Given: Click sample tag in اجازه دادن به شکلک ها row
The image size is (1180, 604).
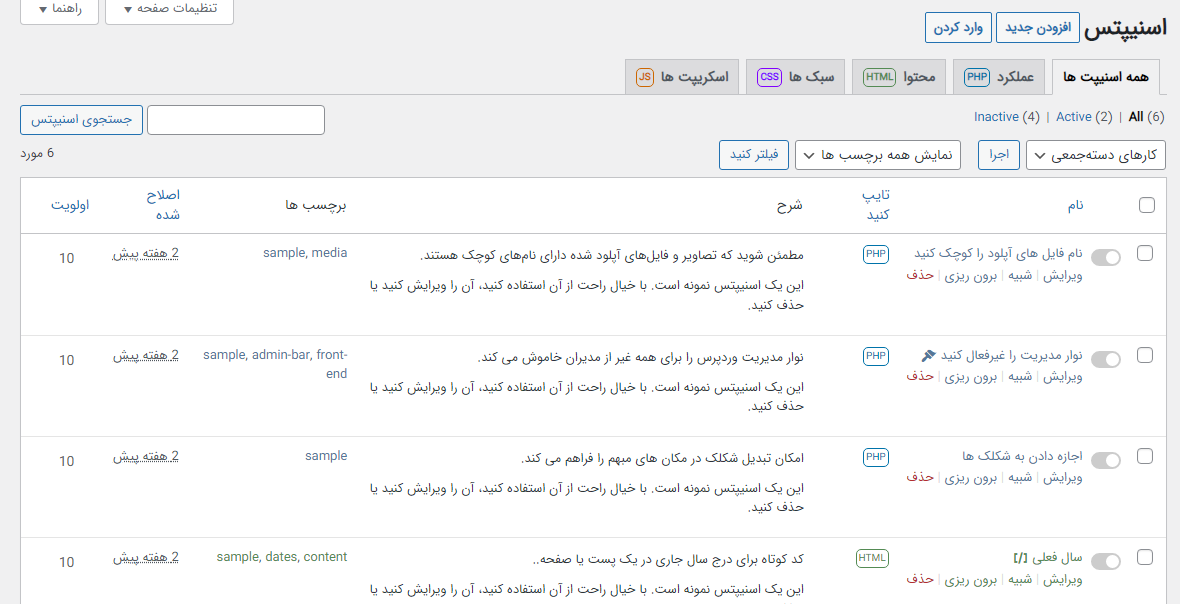Looking at the screenshot, I should click(x=326, y=456).
